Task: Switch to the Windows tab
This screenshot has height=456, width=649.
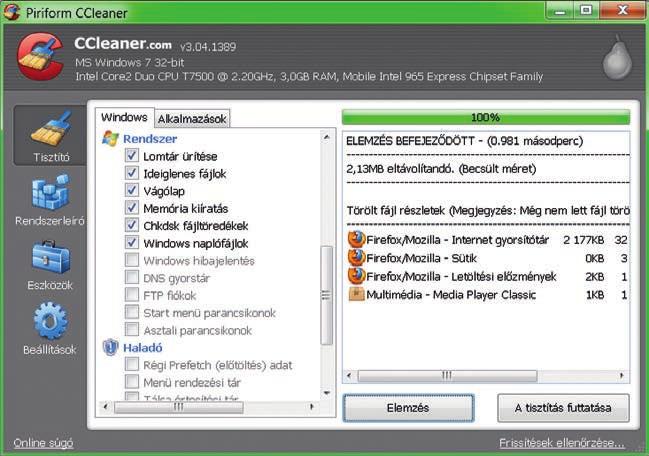Action: point(124,118)
